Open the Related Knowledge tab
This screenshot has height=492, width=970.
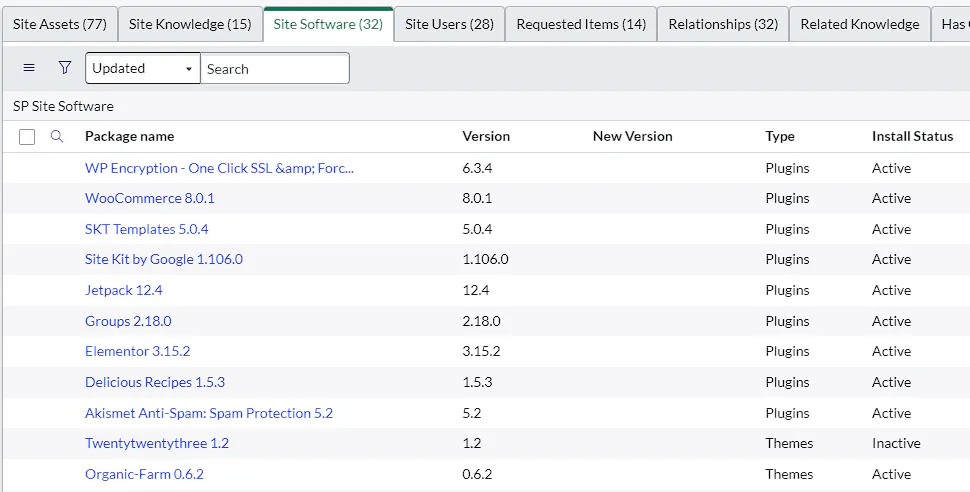(x=860, y=24)
